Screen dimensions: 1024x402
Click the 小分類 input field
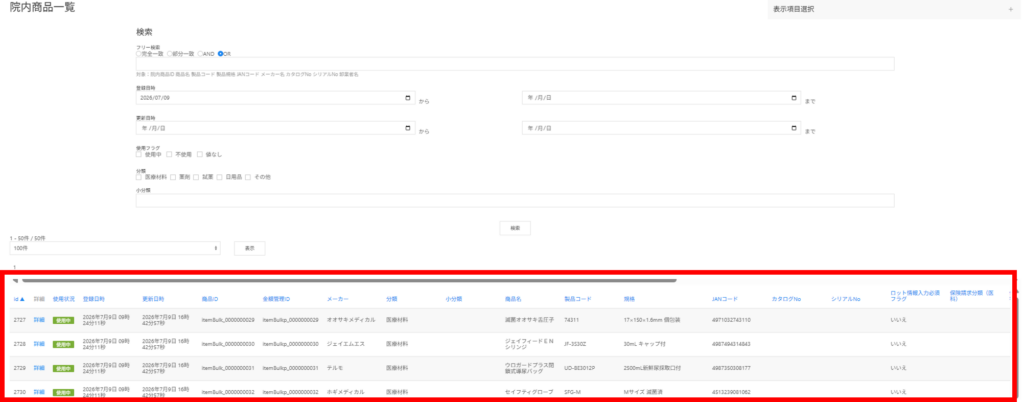[515, 200]
